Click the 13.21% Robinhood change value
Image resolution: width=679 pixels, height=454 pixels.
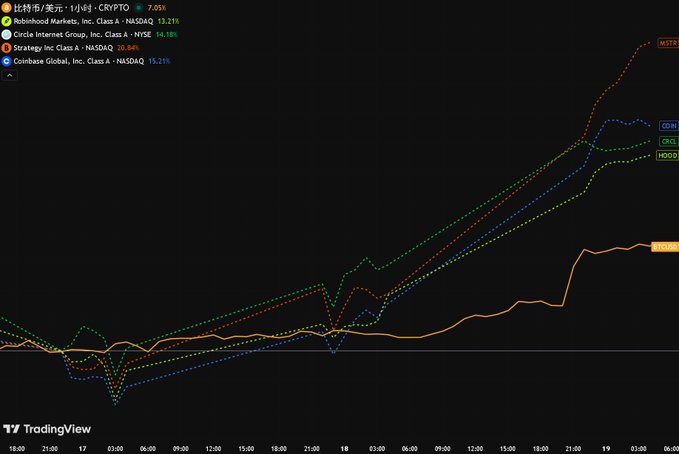pyautogui.click(x=168, y=21)
